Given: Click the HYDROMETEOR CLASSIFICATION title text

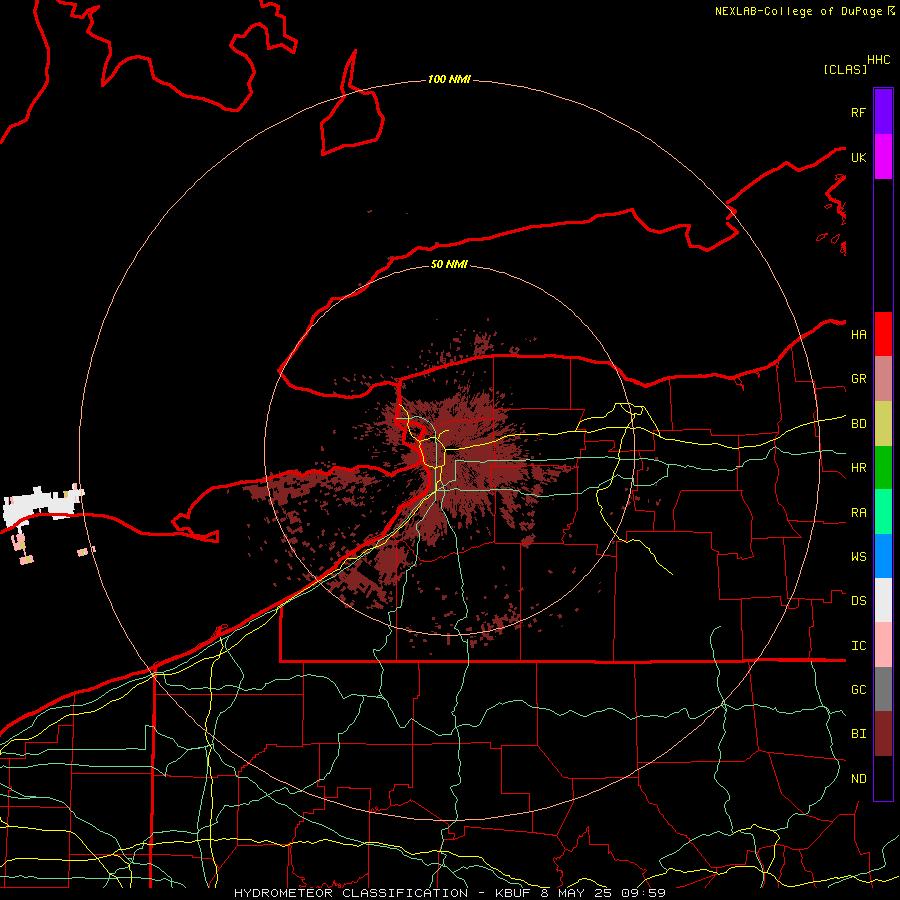Looking at the screenshot, I should [351, 893].
